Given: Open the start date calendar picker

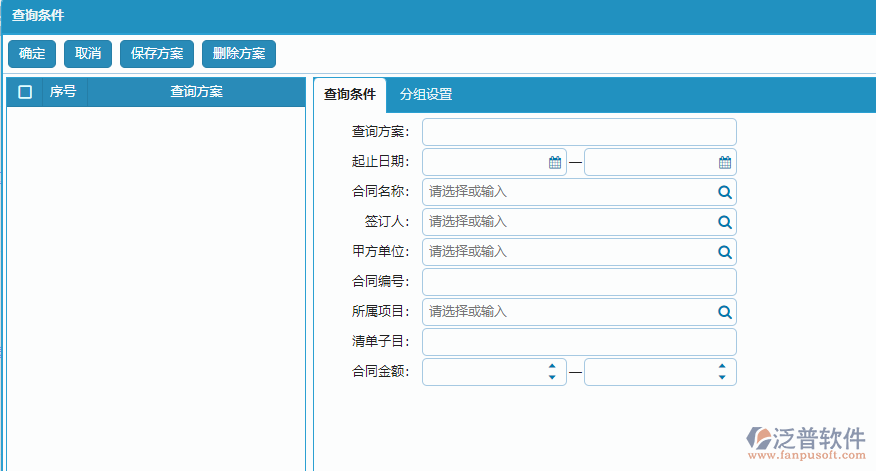Looking at the screenshot, I should pos(555,162).
